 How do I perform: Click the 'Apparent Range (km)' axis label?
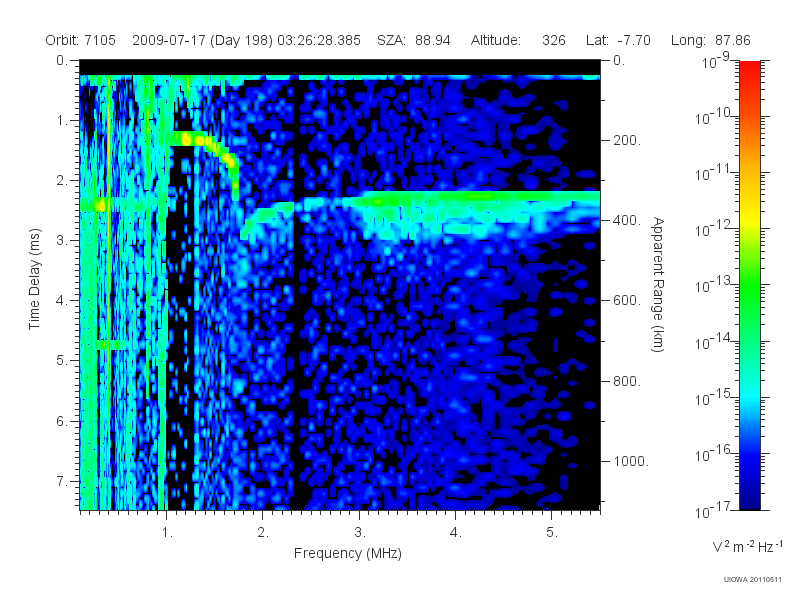tap(658, 284)
